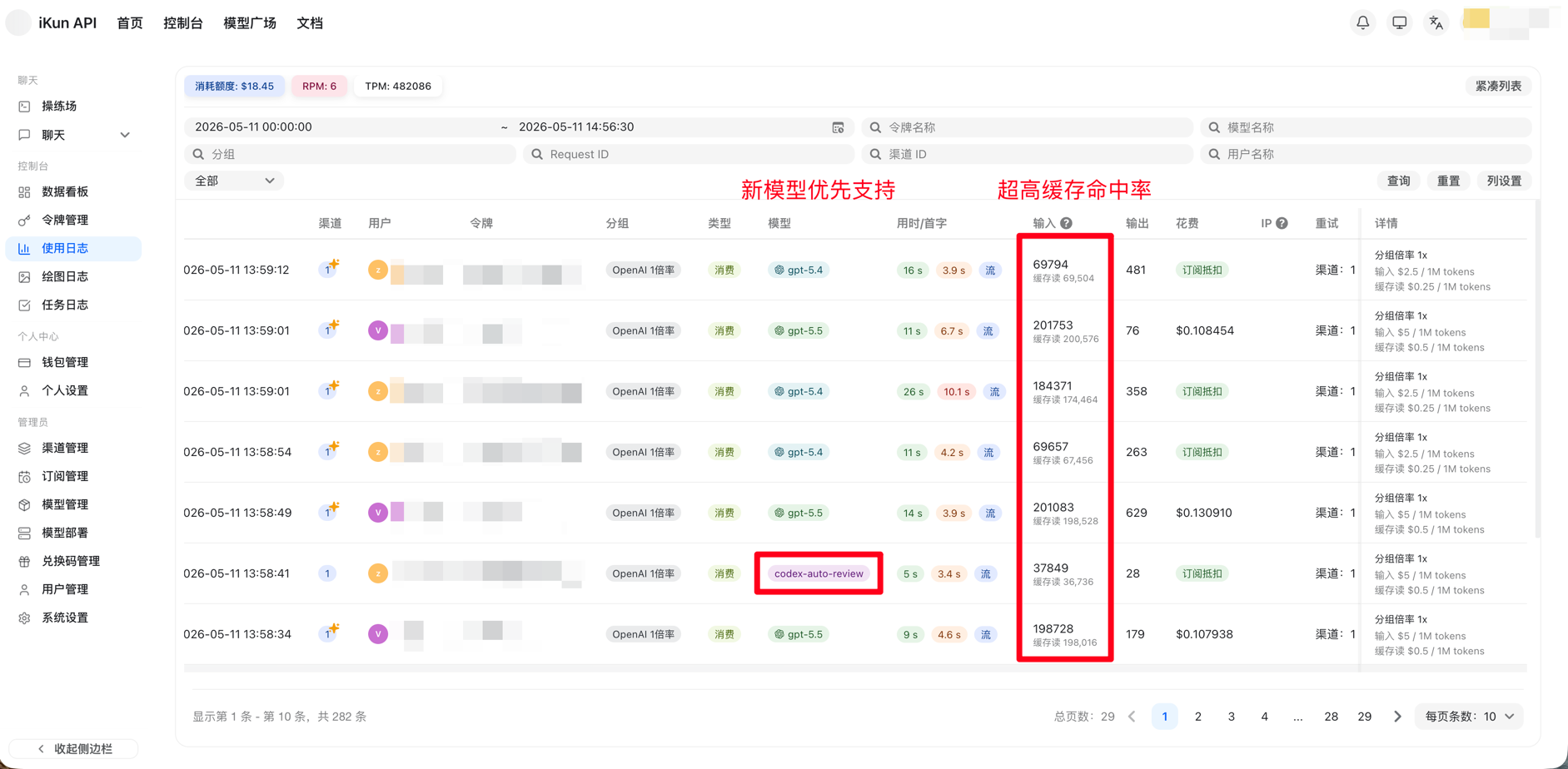Open the calendar date picker icon
1568x769 pixels.
(838, 127)
